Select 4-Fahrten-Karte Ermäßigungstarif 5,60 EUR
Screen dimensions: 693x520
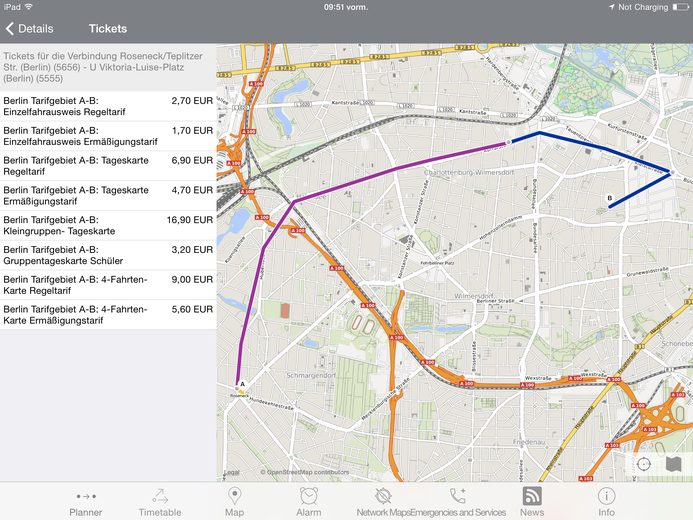[108, 315]
